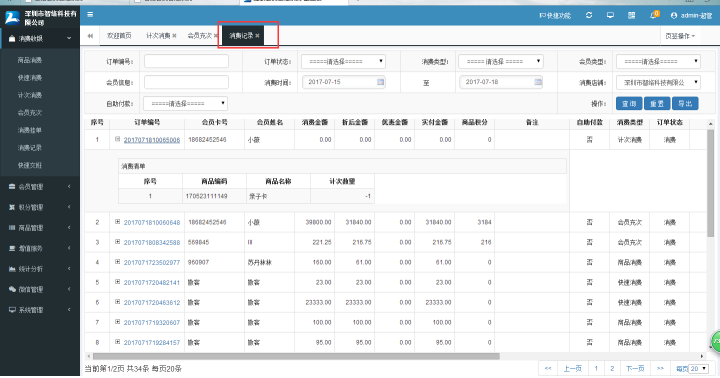The width and height of the screenshot is (720, 378).
Task: Close the 计次消费 tab with its x
Action: [174, 36]
